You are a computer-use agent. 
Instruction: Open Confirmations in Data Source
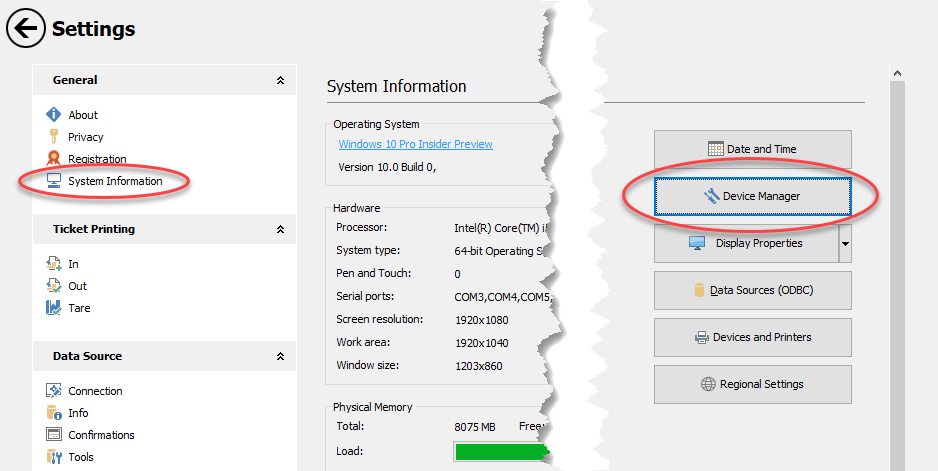click(x=101, y=435)
